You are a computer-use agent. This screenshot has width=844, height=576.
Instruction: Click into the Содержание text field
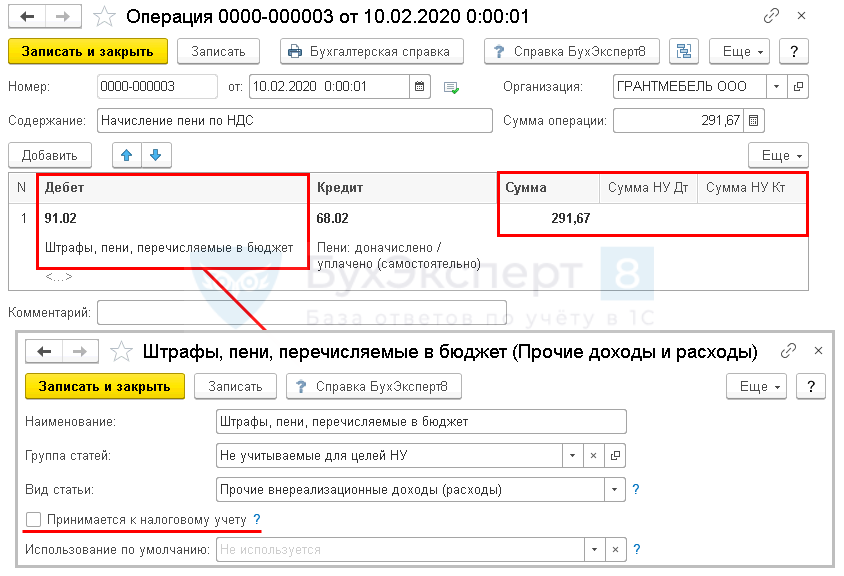point(294,121)
